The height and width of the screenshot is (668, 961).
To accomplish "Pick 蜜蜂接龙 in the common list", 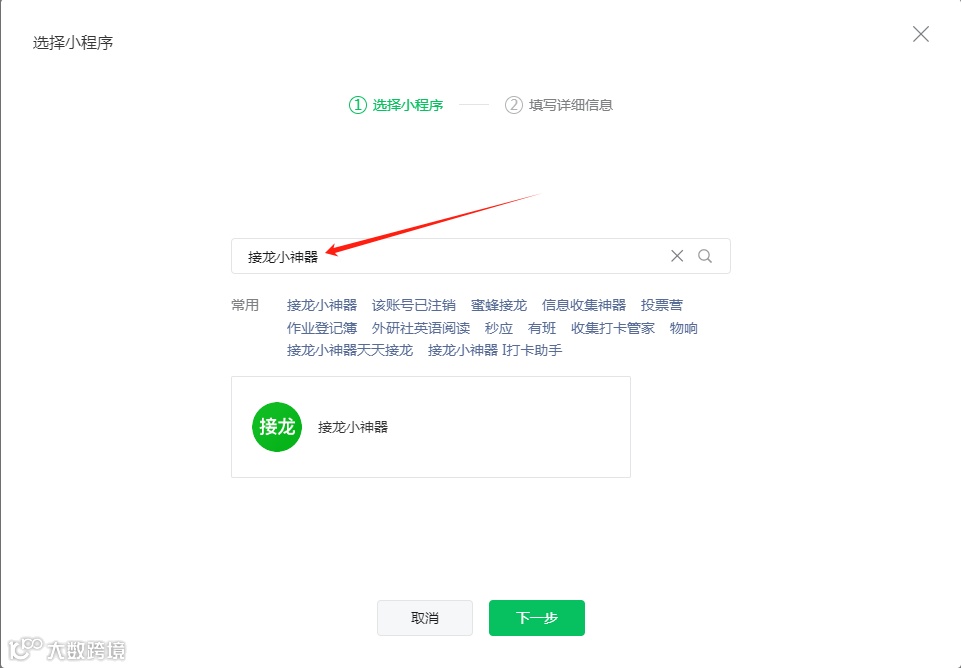I will coord(499,305).
